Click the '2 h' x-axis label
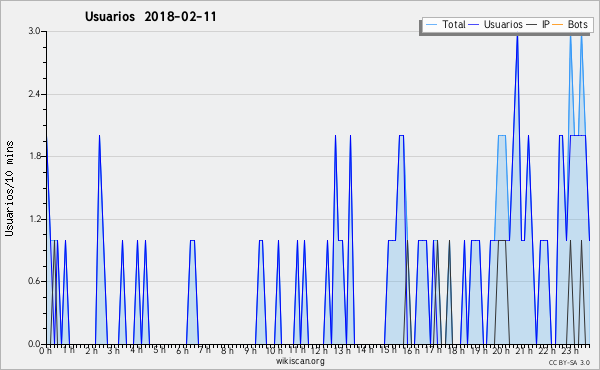The image size is (600, 370). 91,351
